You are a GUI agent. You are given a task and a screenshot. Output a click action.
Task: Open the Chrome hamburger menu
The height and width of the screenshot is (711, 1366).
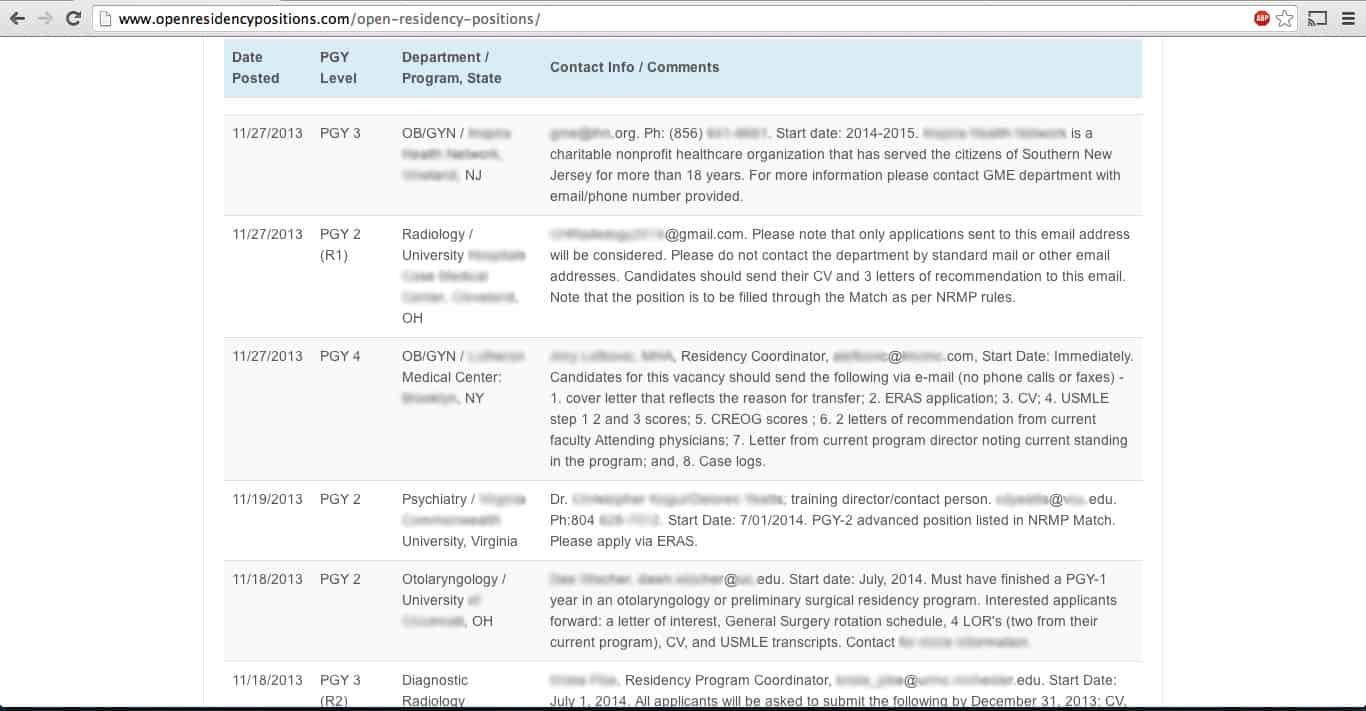1348,18
